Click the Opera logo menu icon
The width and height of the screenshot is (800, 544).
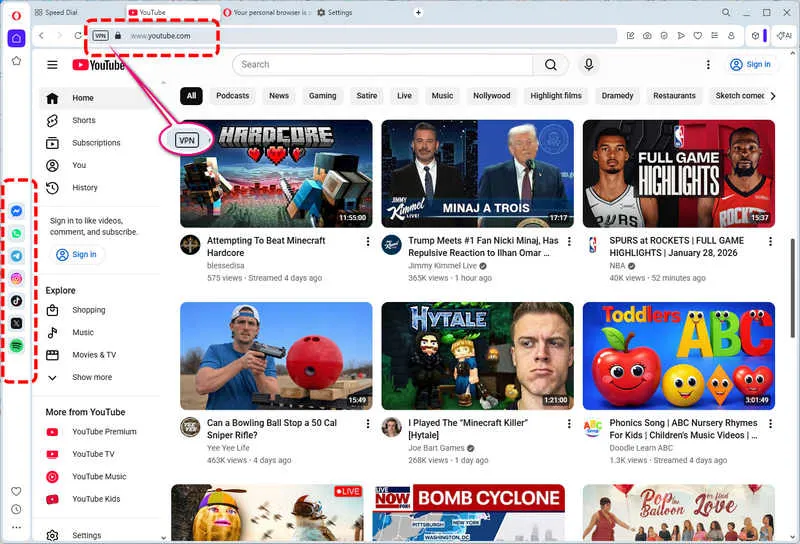click(16, 15)
